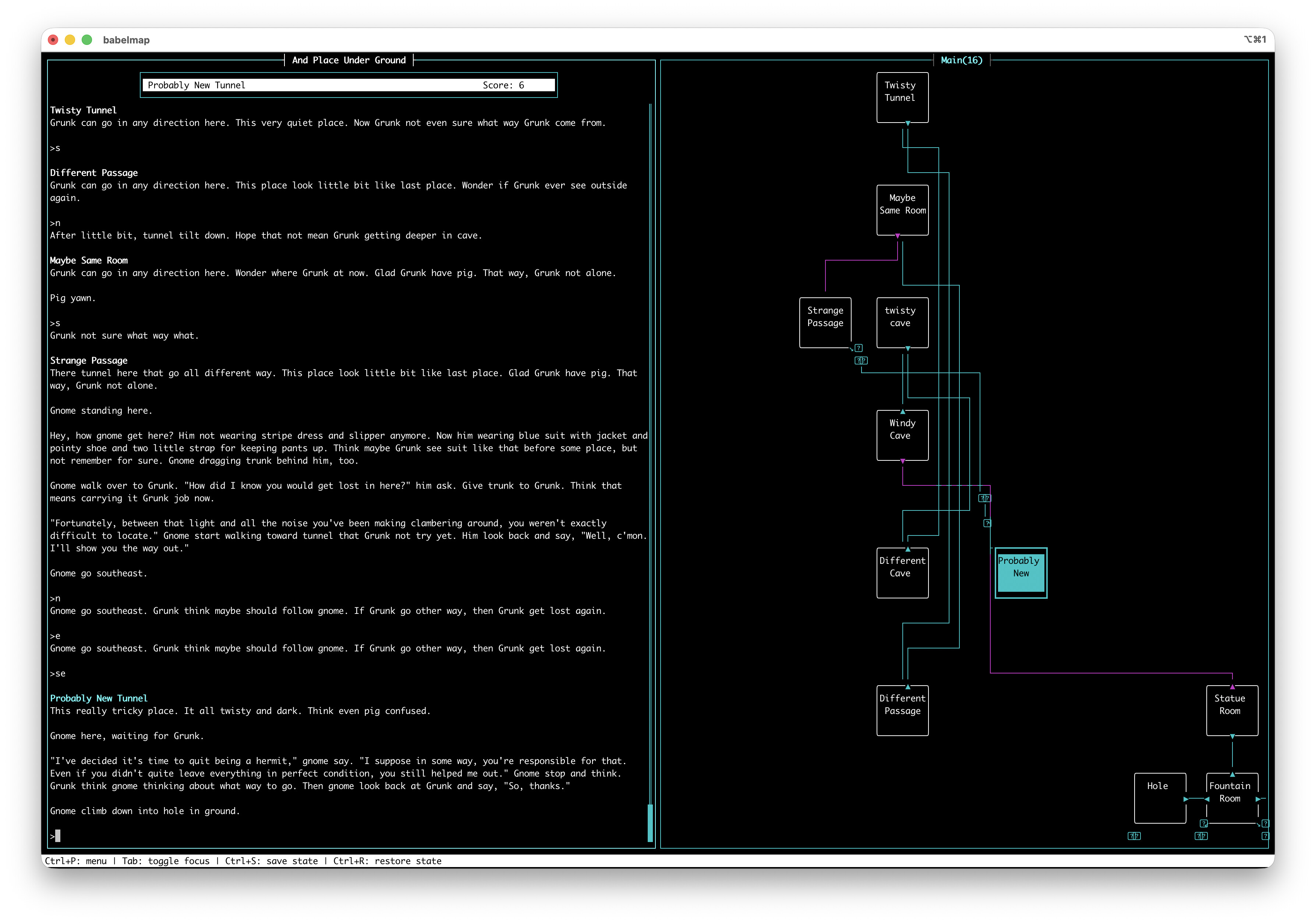Screen dimensions: 1316x923
Task: Click the 'Strange Passage' heading in the transcript
Action: pyautogui.click(x=89, y=361)
